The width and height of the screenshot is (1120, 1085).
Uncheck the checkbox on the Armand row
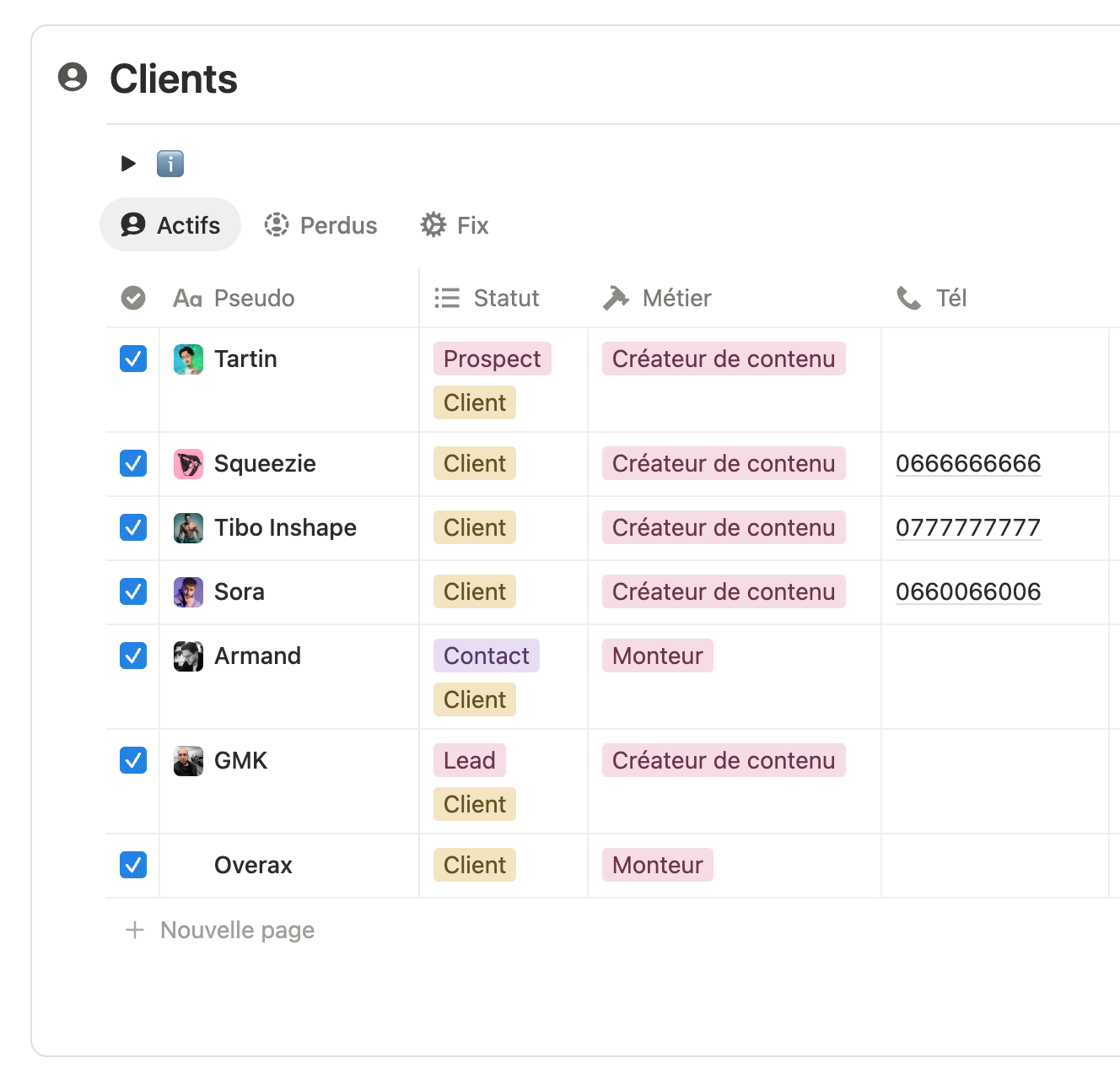(x=132, y=656)
